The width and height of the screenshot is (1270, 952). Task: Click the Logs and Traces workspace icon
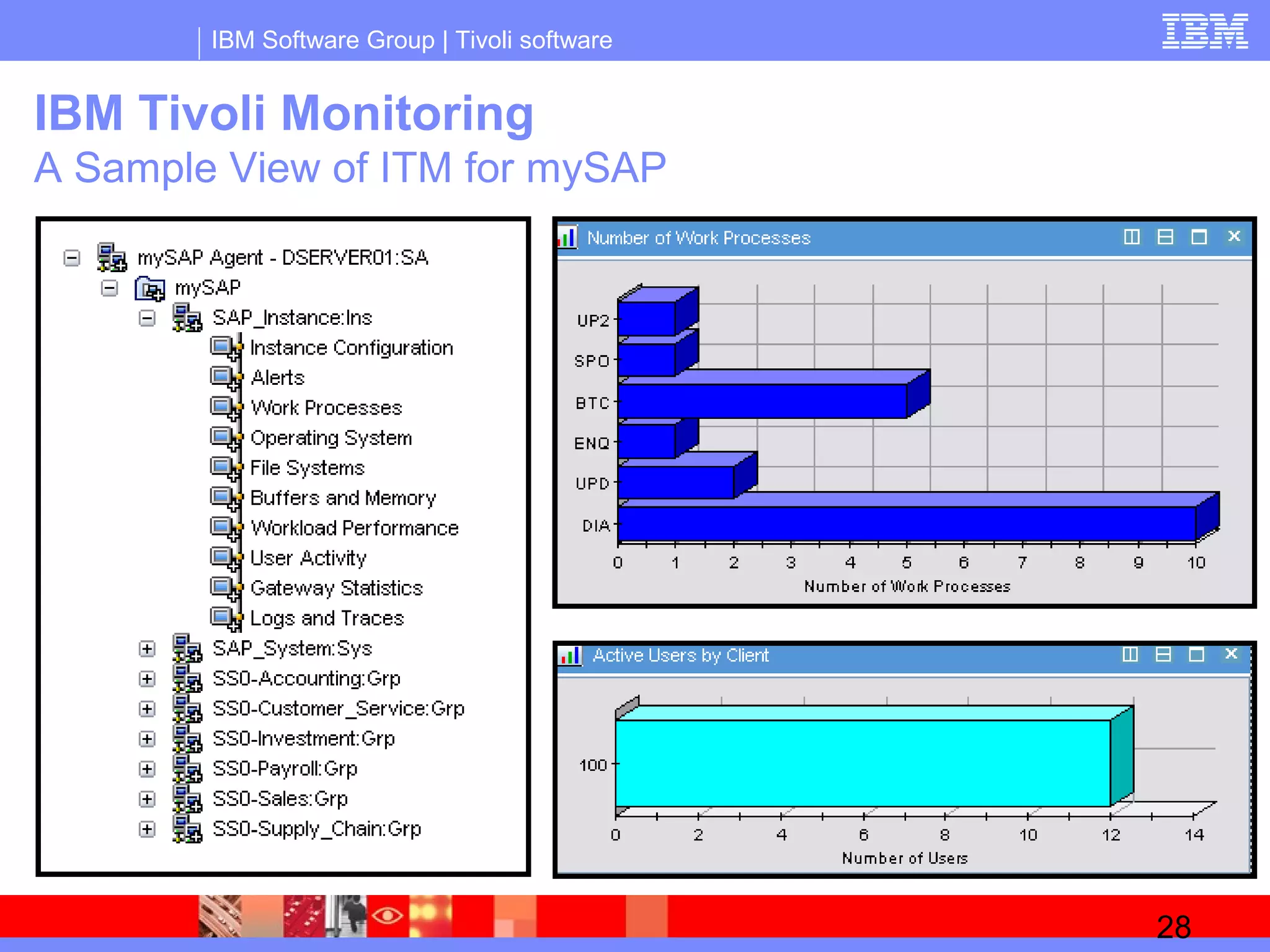coord(226,618)
